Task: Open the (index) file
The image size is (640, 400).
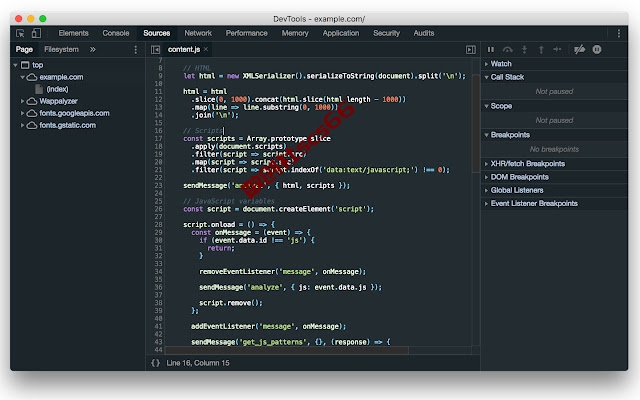Action: tap(57, 89)
